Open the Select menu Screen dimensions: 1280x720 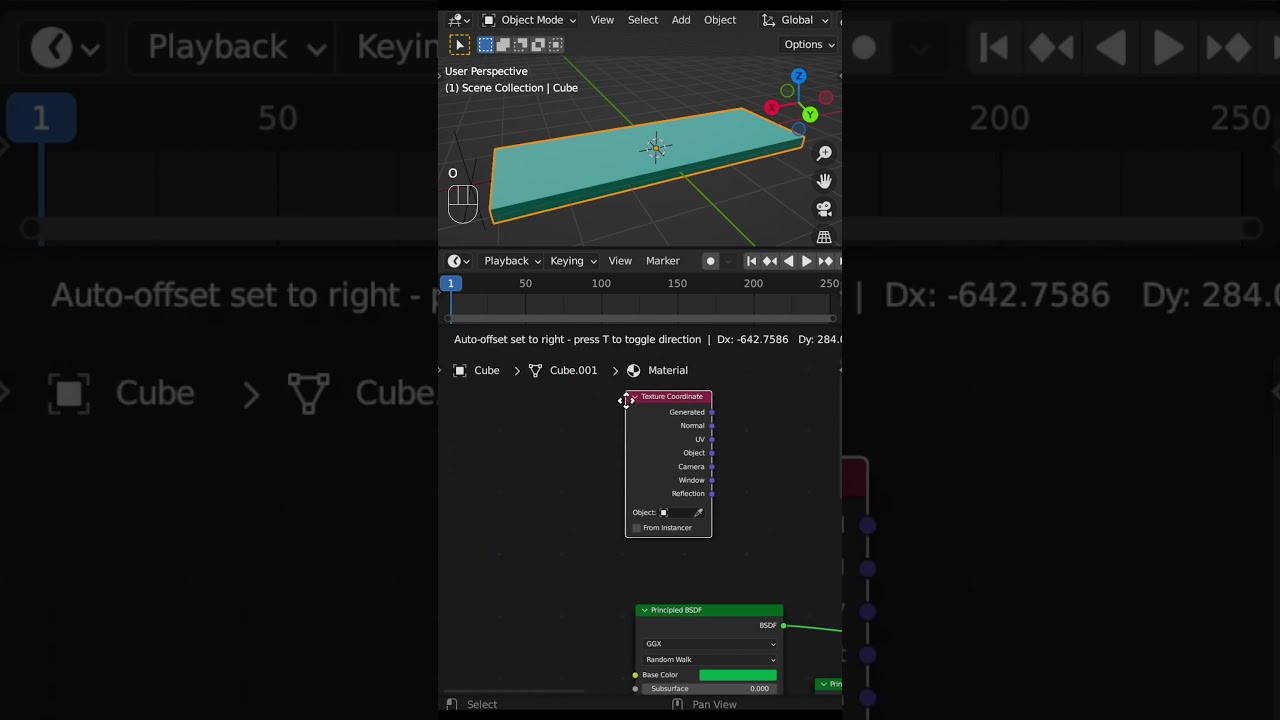(643, 20)
